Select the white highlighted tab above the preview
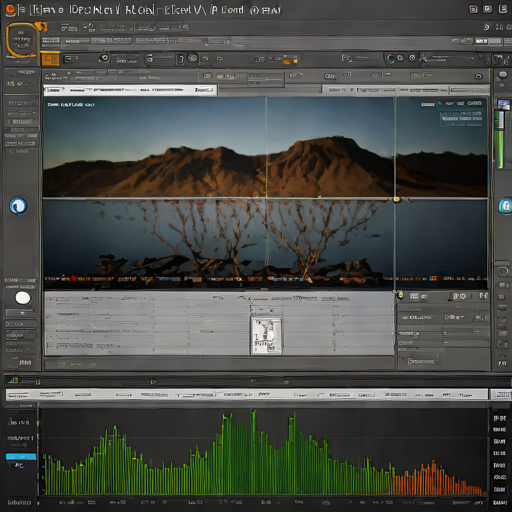Screen dimensions: 512x512 point(130,90)
